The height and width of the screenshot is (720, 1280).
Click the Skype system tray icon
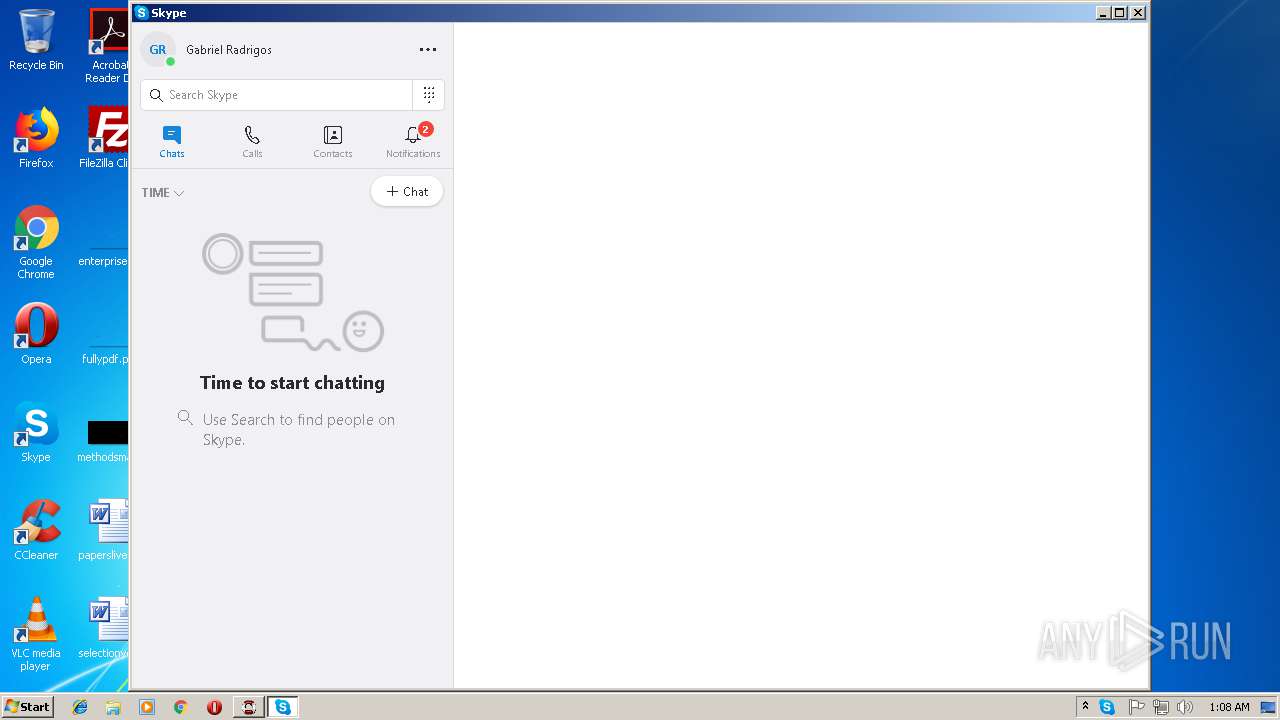(1107, 707)
